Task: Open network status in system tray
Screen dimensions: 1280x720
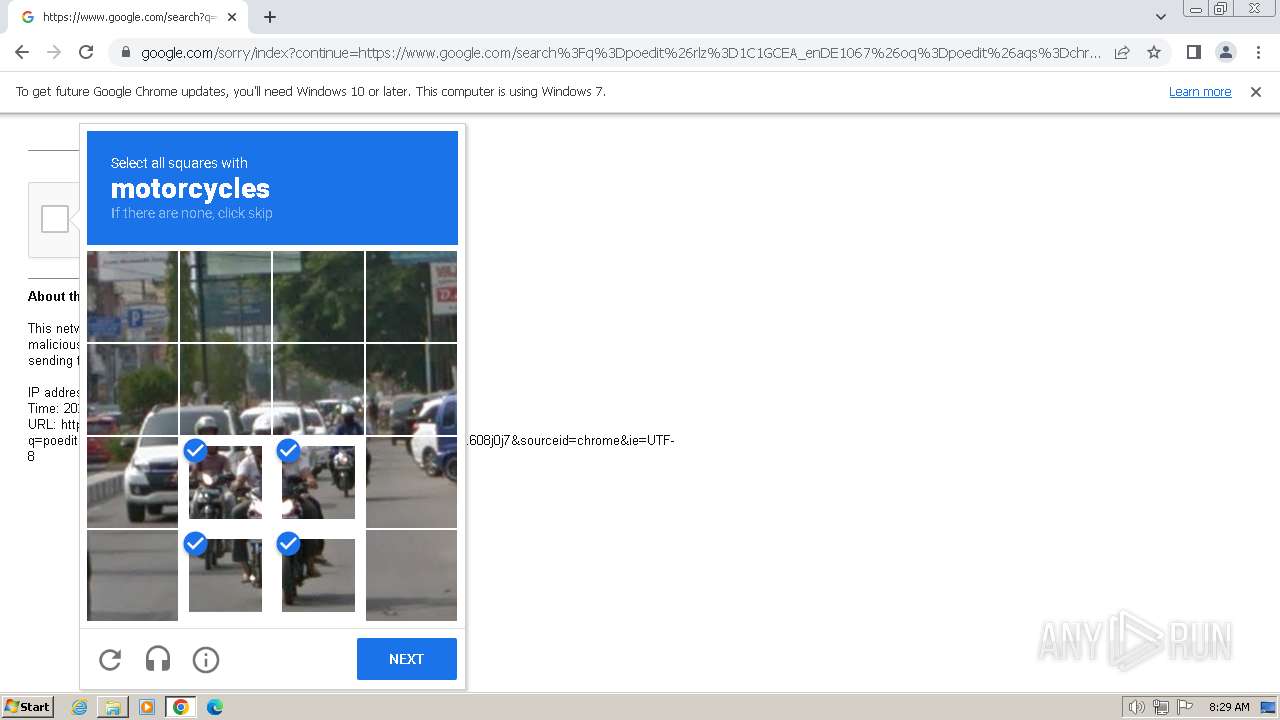Action: point(1161,707)
